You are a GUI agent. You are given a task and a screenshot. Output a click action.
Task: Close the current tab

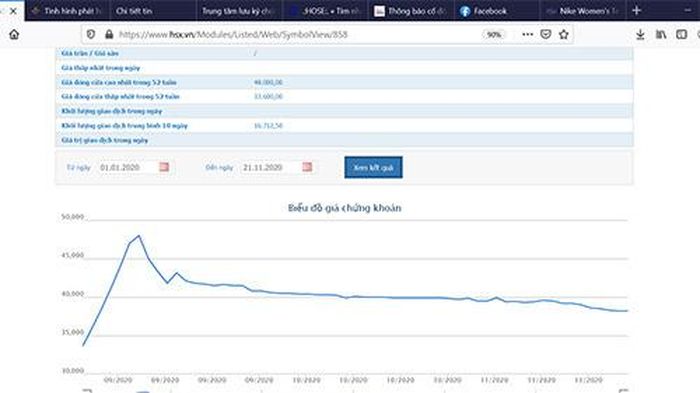pyautogui.click(x=13, y=11)
